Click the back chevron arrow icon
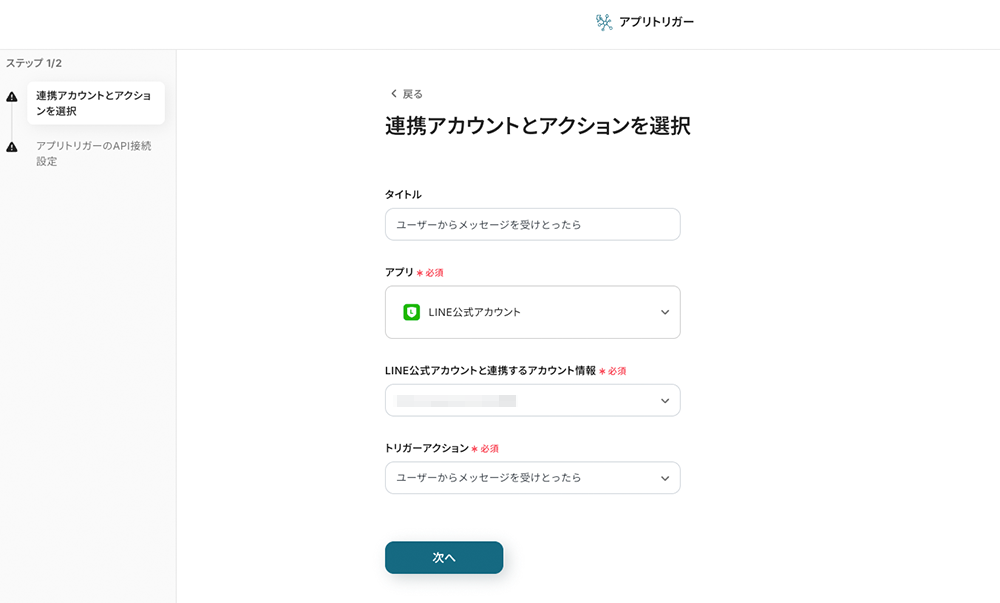Screen dimensions: 1000x603 click(x=393, y=94)
